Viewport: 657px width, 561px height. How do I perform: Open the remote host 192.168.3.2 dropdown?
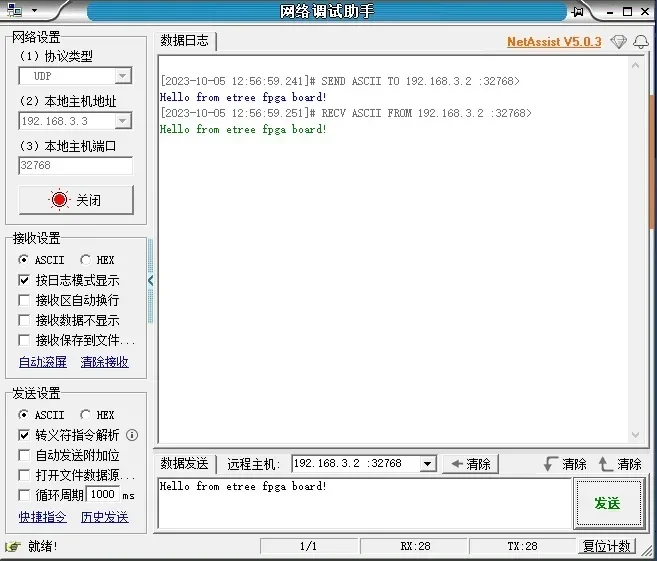(427, 464)
